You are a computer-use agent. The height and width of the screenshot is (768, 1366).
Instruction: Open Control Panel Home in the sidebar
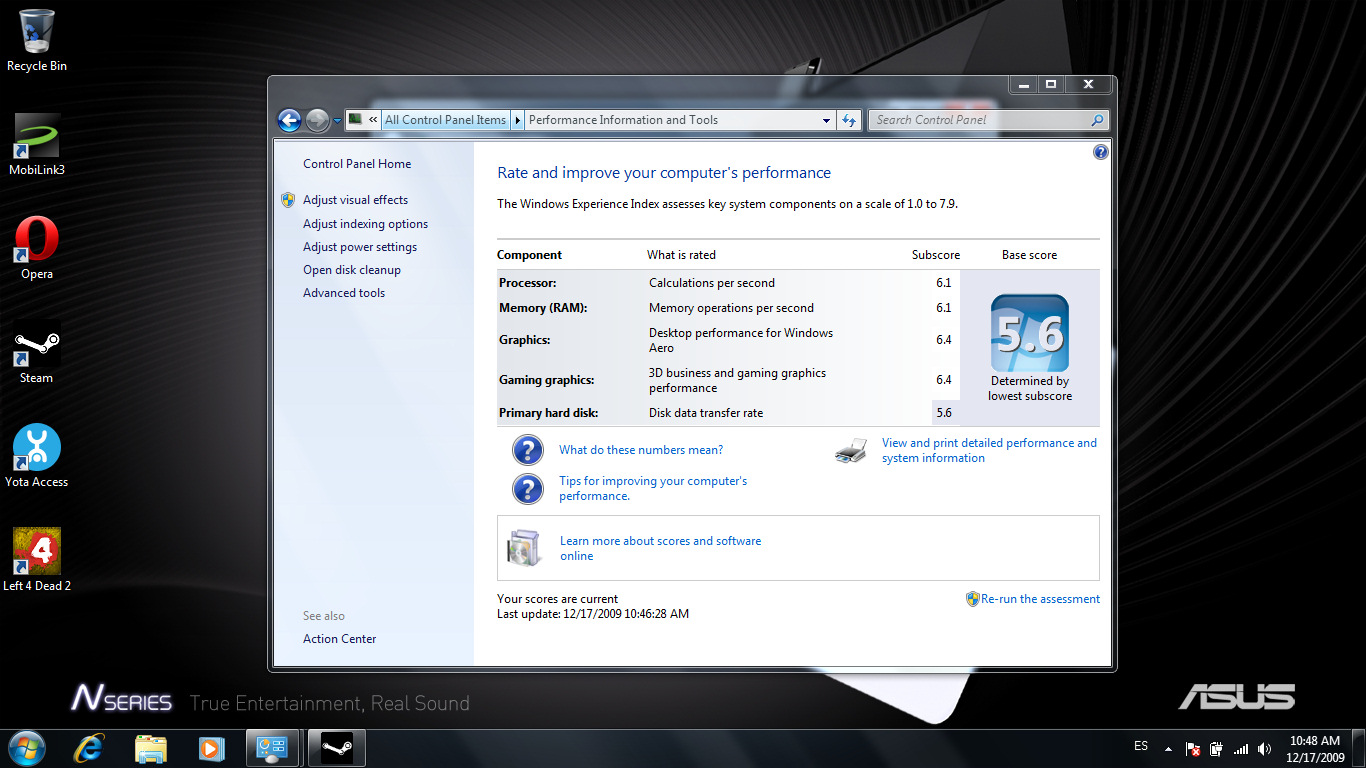pos(357,164)
